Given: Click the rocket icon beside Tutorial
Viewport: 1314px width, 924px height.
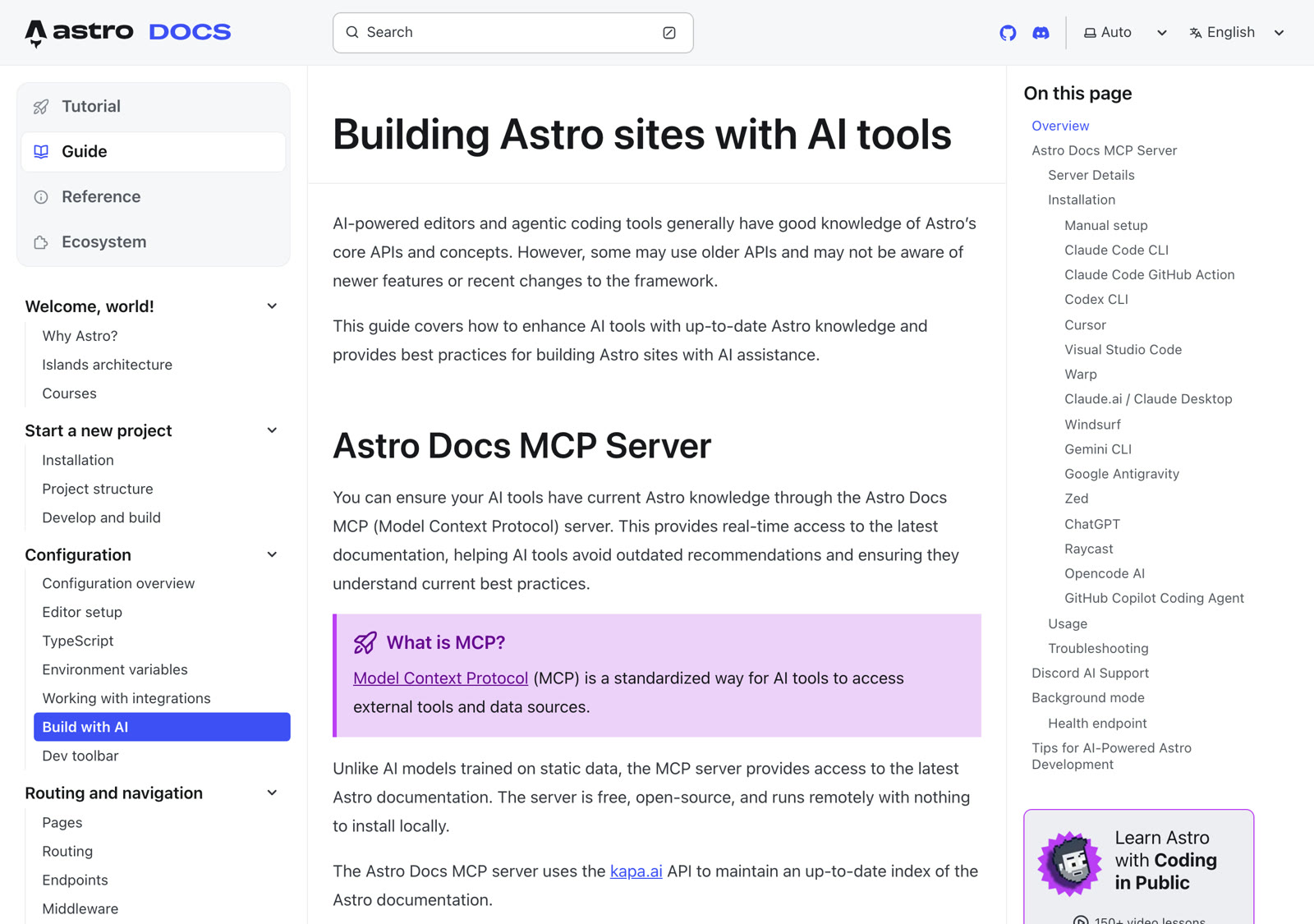Looking at the screenshot, I should click(41, 107).
